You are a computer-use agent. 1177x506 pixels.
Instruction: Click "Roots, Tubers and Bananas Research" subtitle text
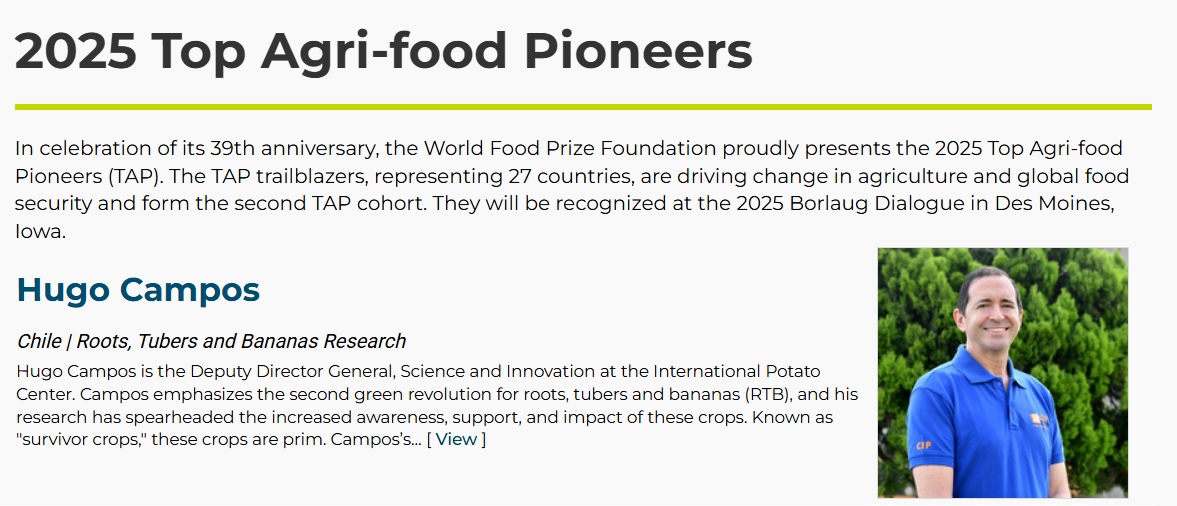coord(241,341)
